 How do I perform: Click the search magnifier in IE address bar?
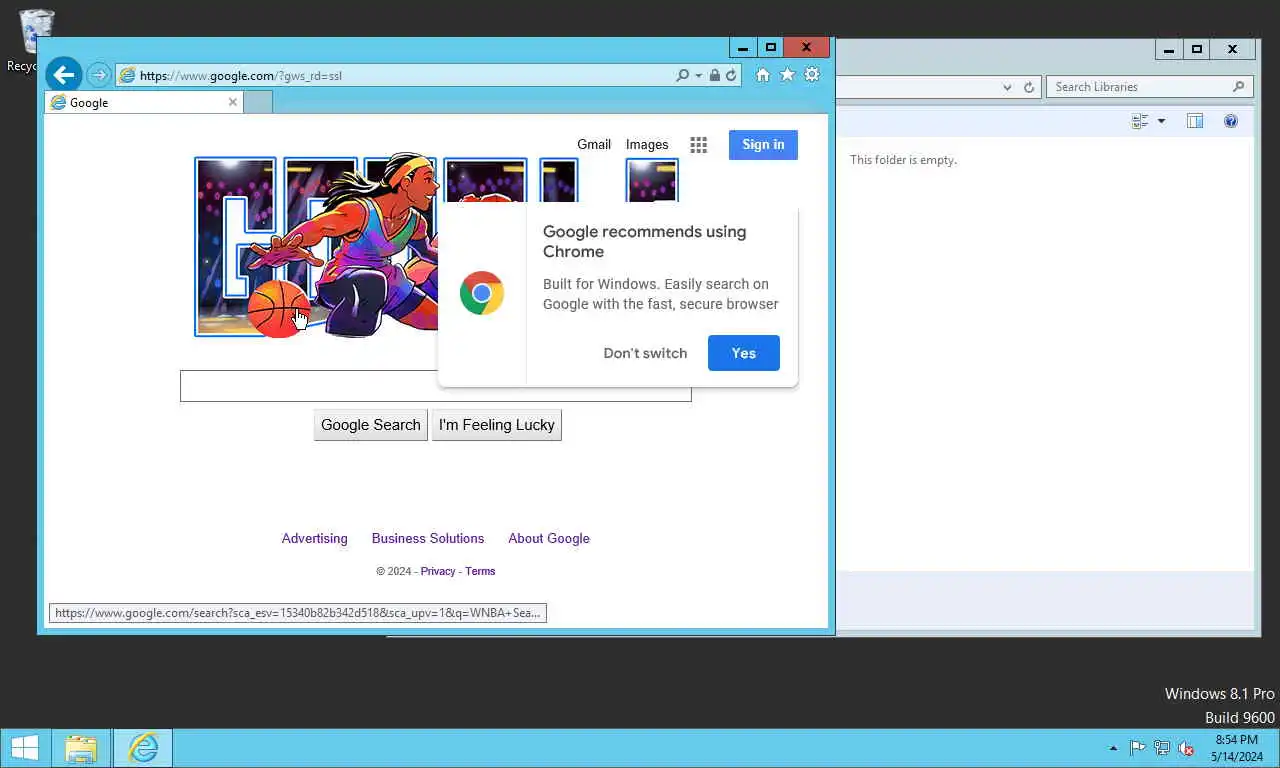tap(682, 75)
